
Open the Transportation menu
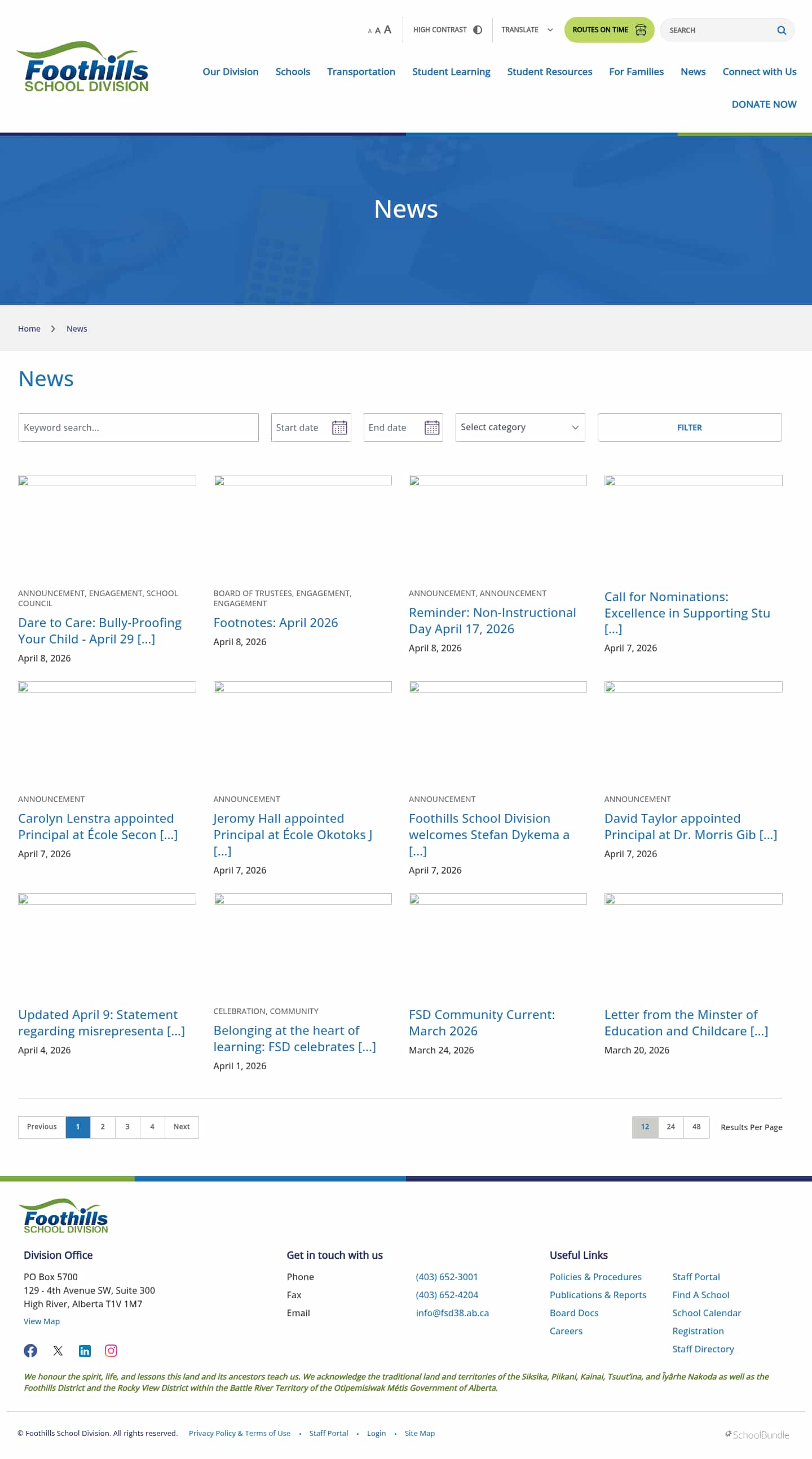tap(361, 72)
